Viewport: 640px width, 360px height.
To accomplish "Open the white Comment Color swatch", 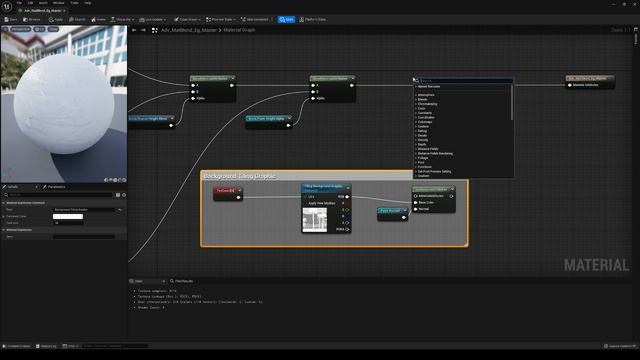I will point(68,216).
